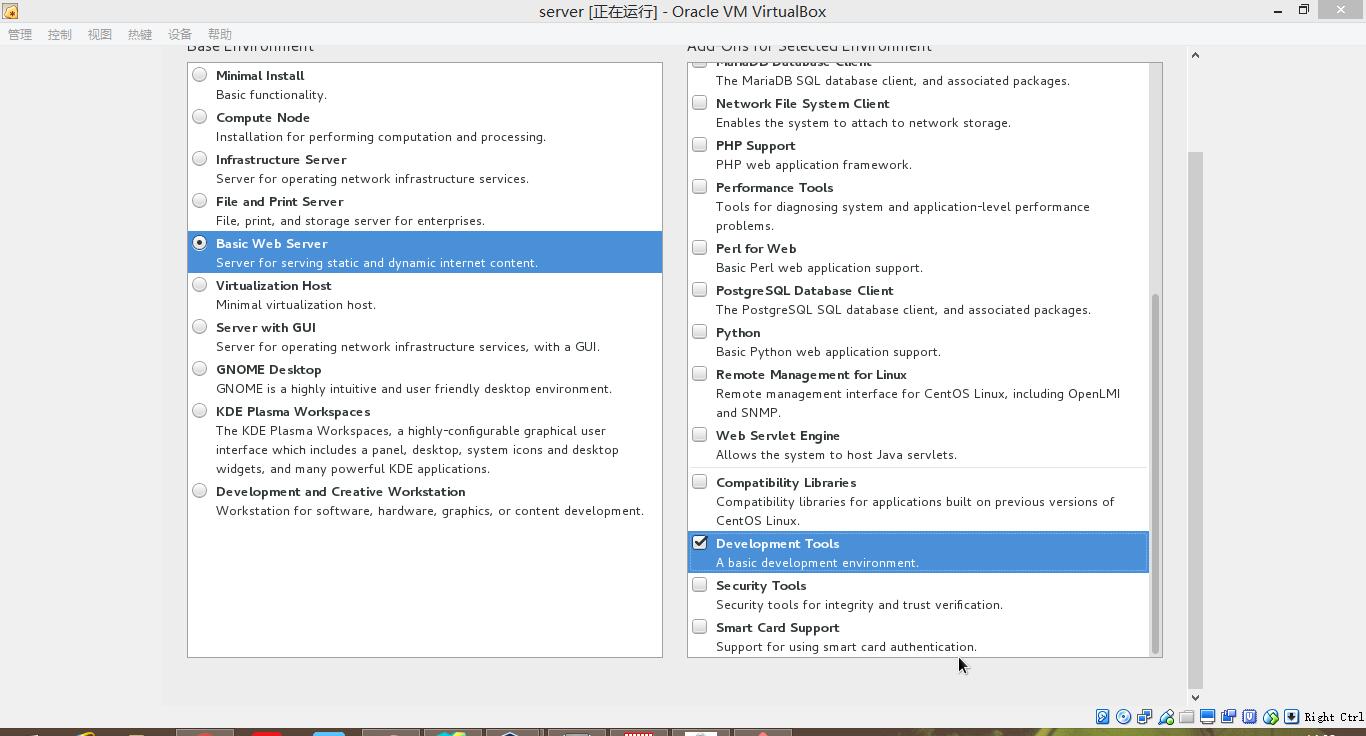
Task: Click the keyboard capture arrow icon
Action: (1291, 716)
